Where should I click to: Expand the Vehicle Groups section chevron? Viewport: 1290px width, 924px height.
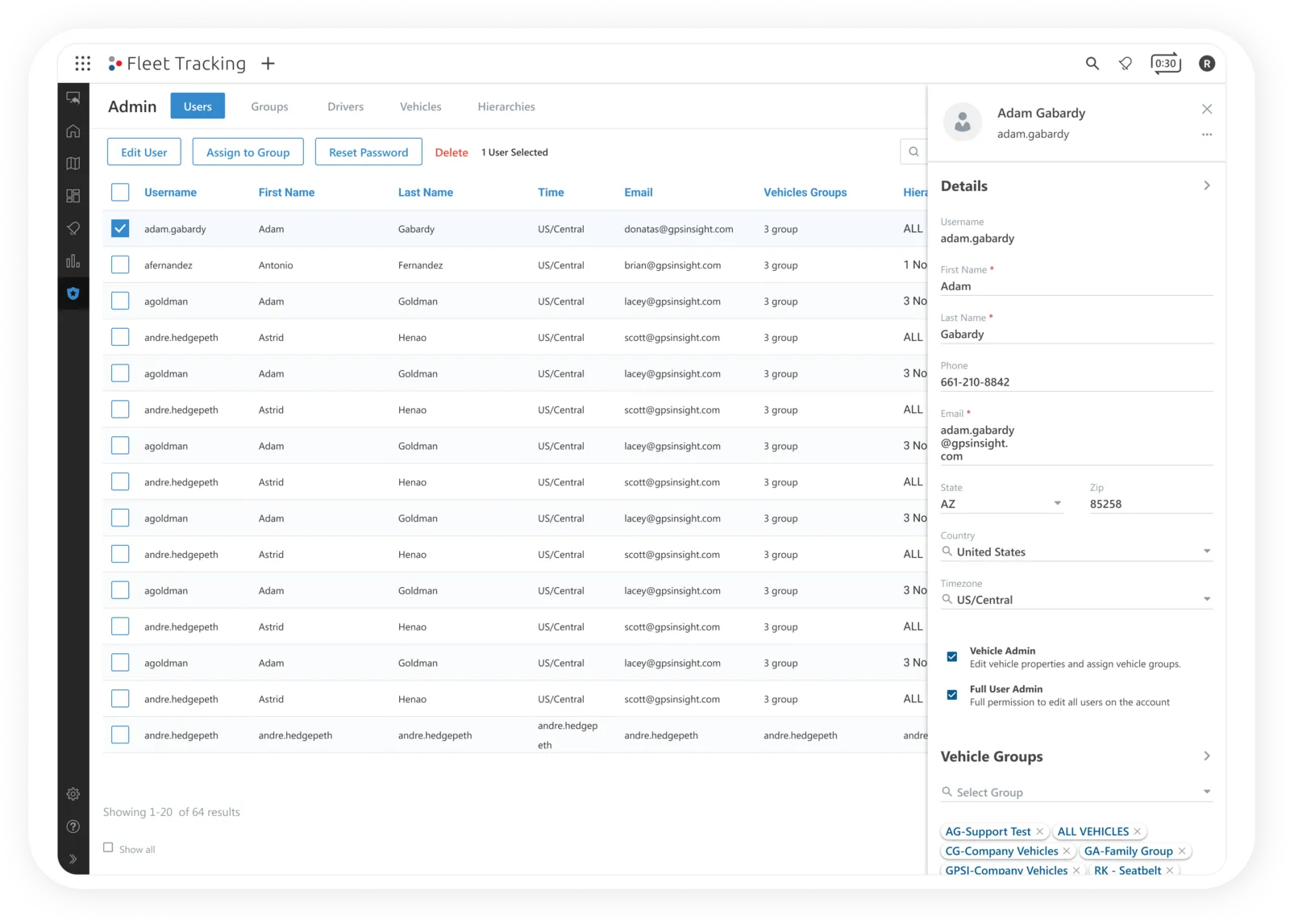[1207, 755]
